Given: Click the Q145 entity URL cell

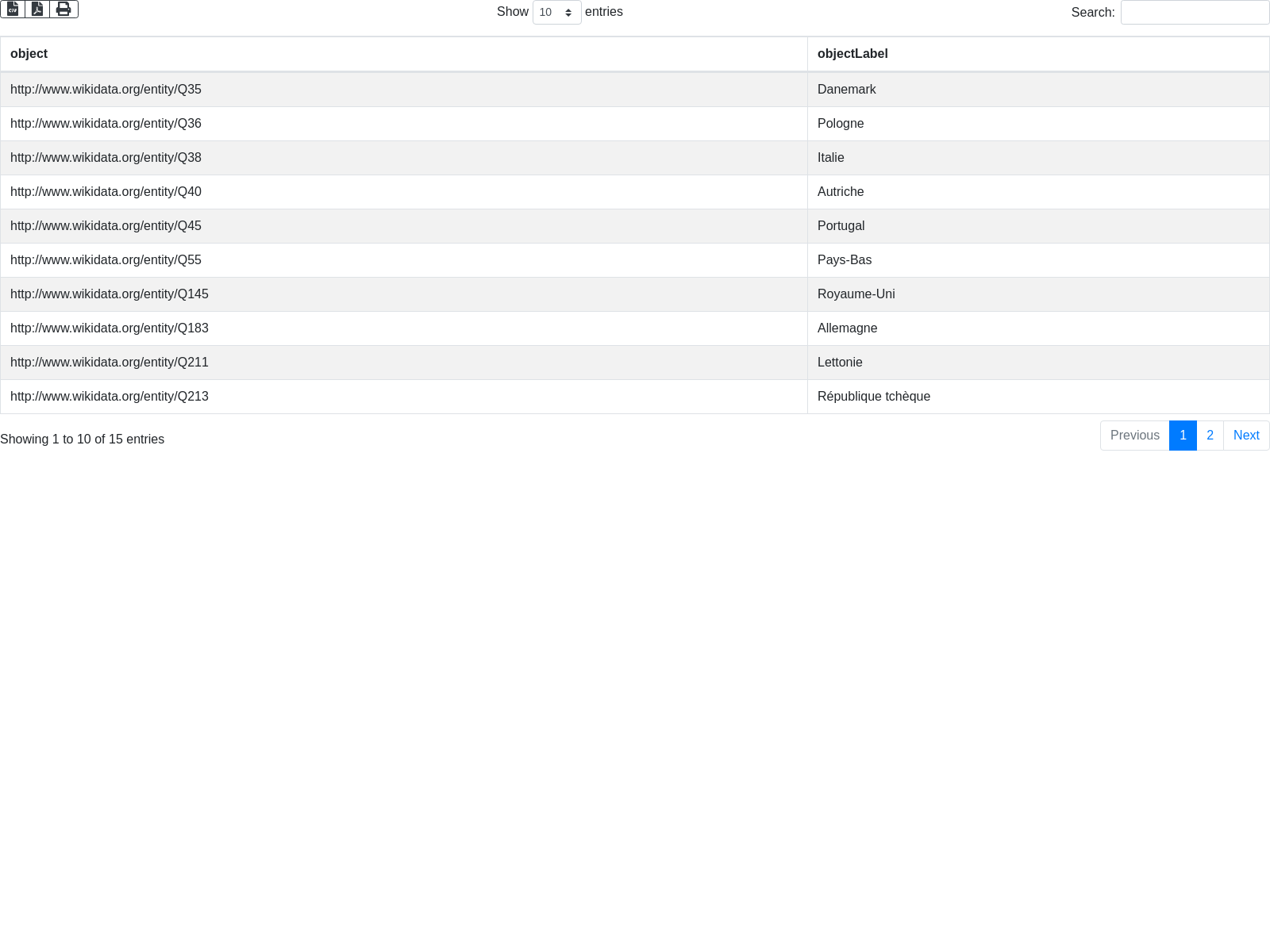Looking at the screenshot, I should (110, 294).
